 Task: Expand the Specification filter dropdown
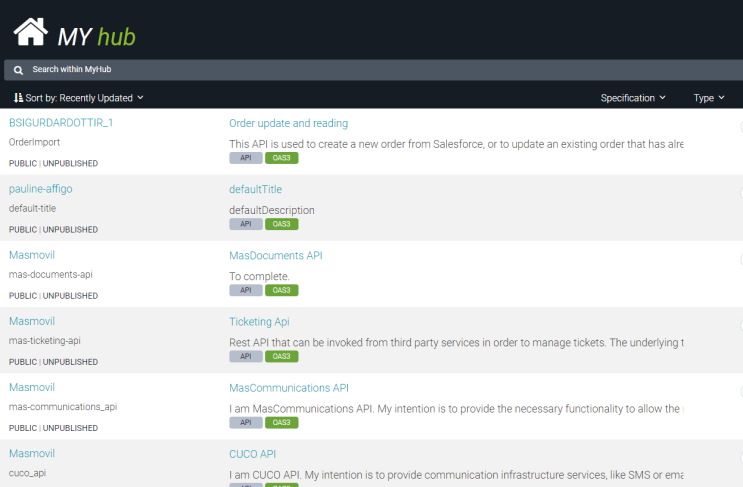click(x=633, y=98)
